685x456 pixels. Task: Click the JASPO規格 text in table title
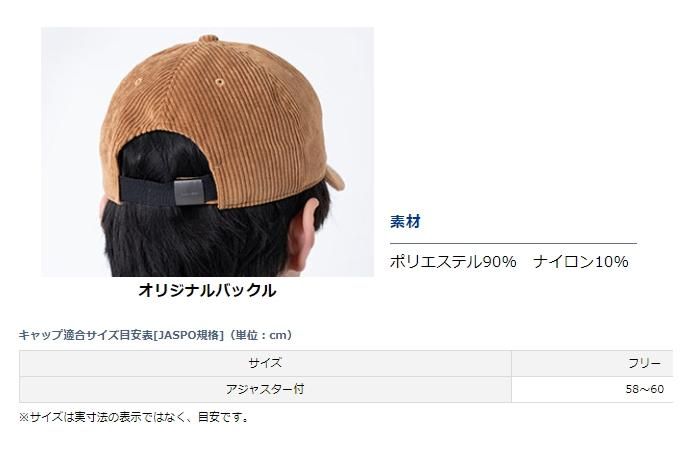tap(189, 335)
